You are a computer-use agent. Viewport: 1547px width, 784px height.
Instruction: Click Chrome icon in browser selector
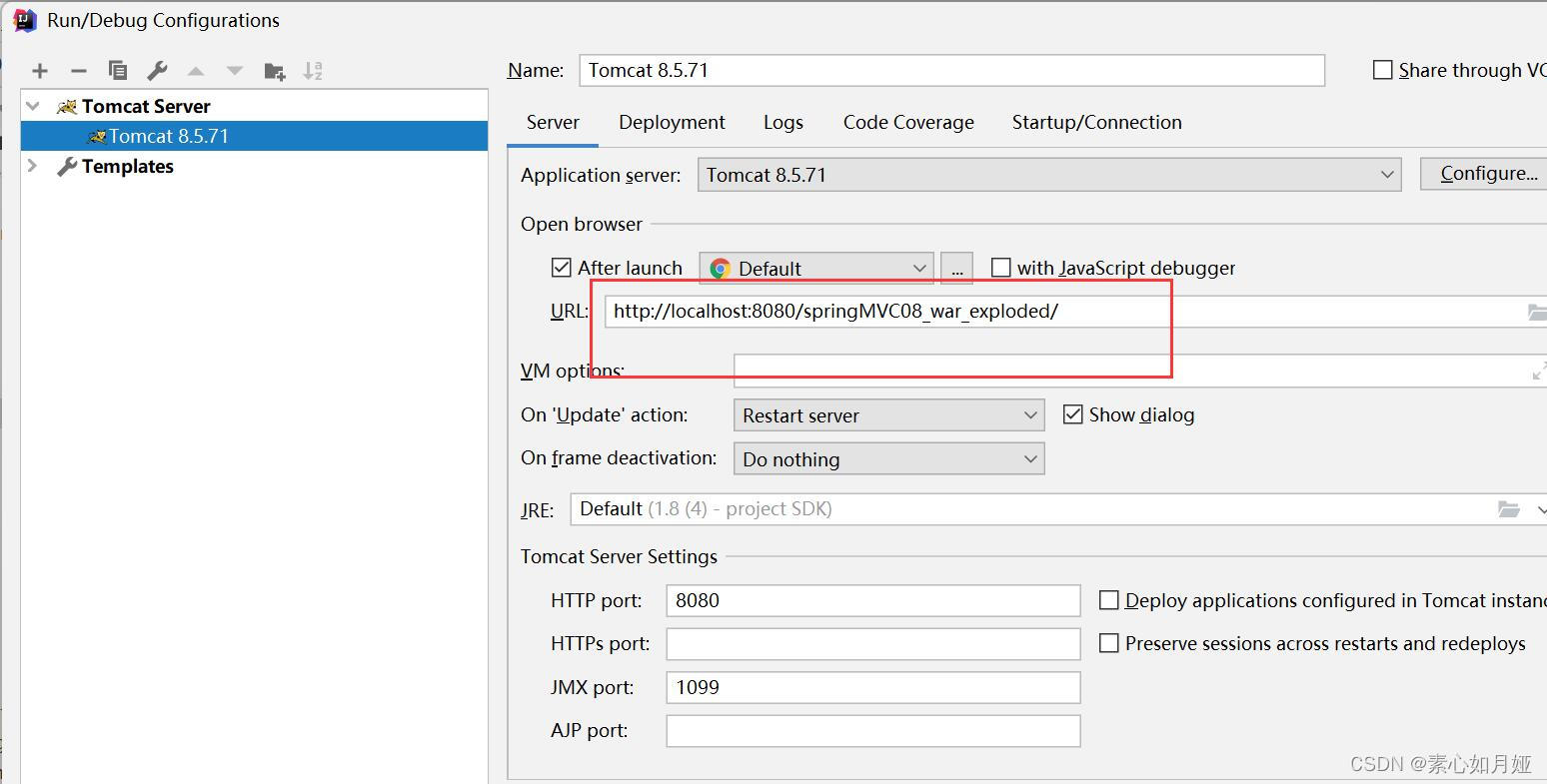pos(720,269)
